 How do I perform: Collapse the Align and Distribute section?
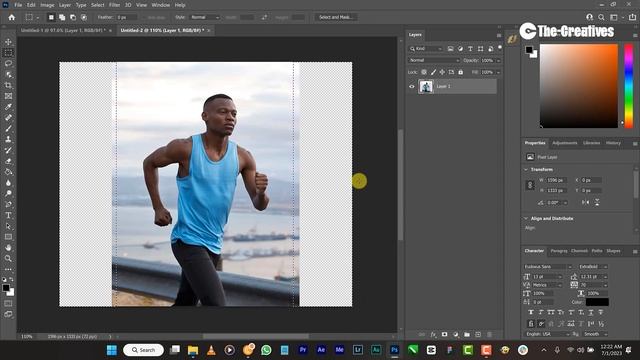[x=526, y=219]
